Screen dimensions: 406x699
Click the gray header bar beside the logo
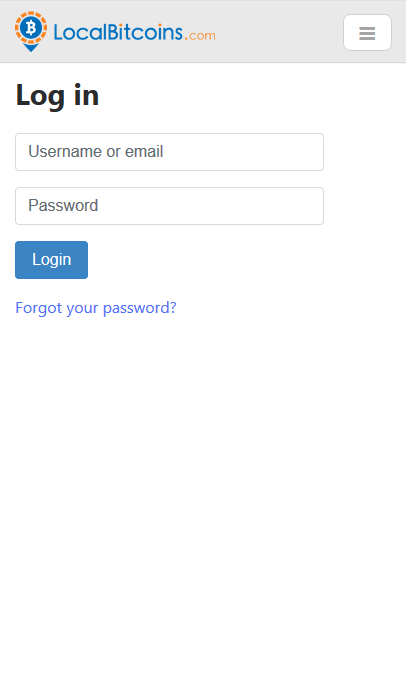279,31
